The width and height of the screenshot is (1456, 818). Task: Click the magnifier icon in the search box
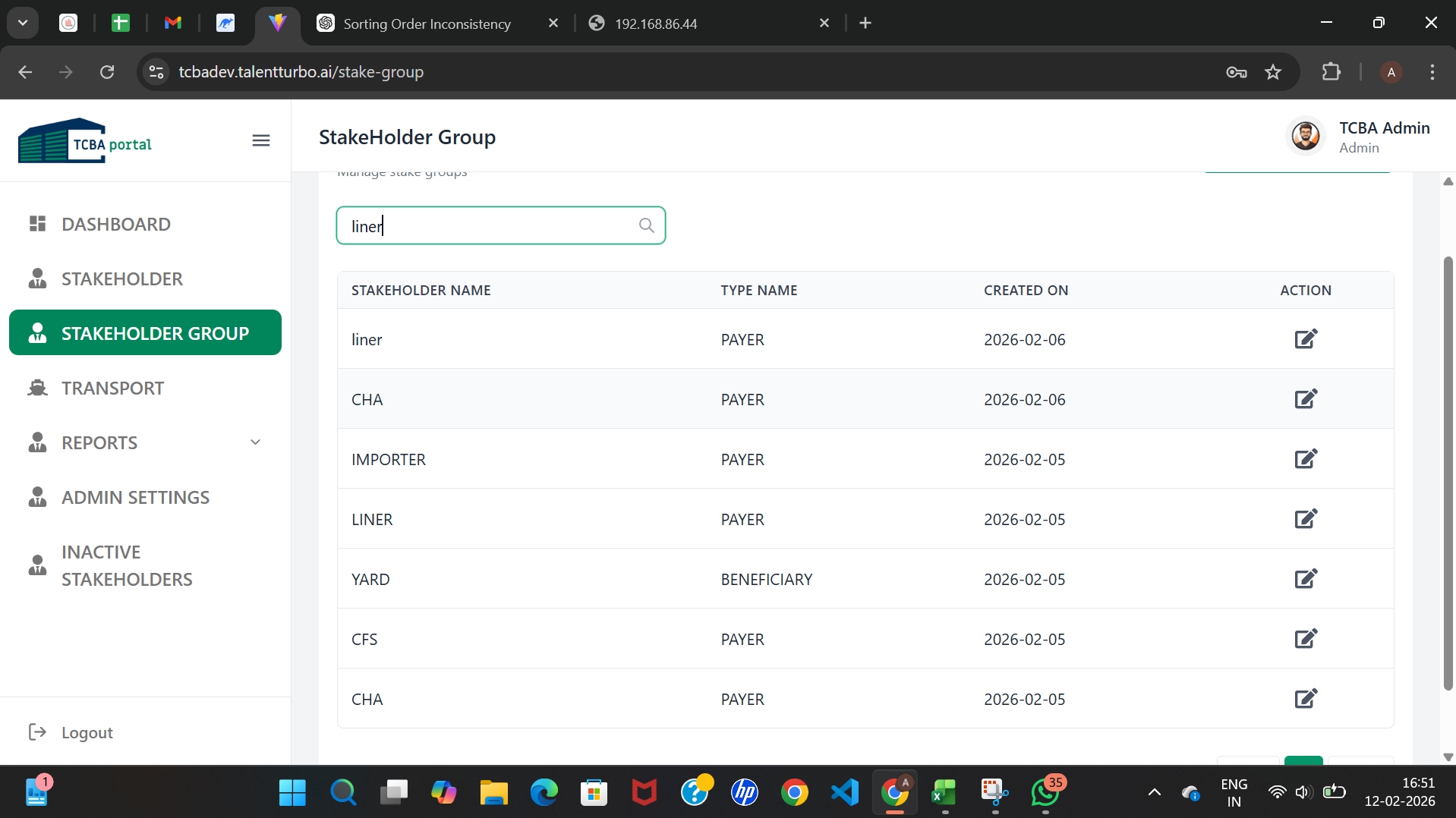pyautogui.click(x=646, y=225)
